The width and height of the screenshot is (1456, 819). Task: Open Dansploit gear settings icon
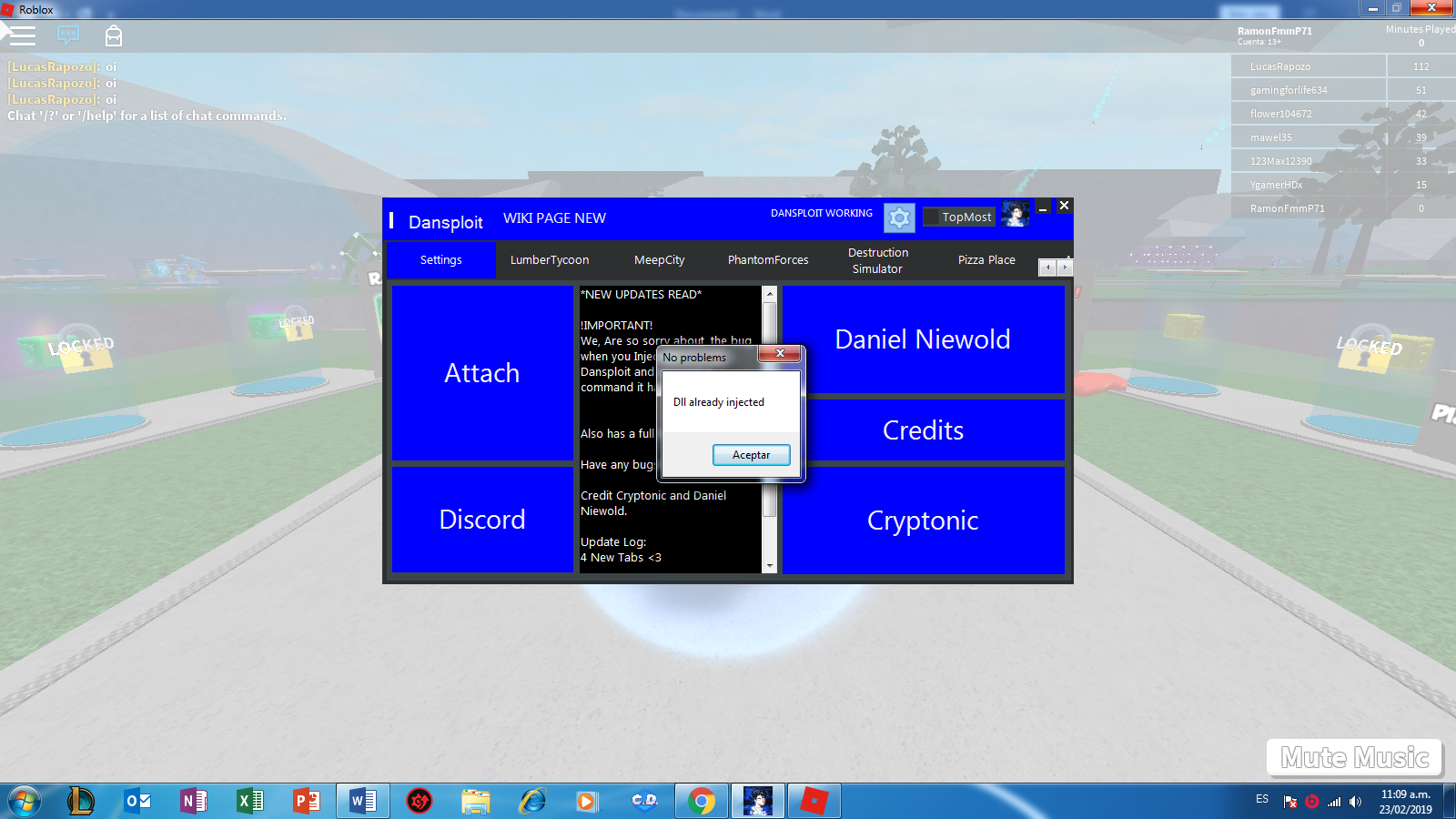click(899, 217)
